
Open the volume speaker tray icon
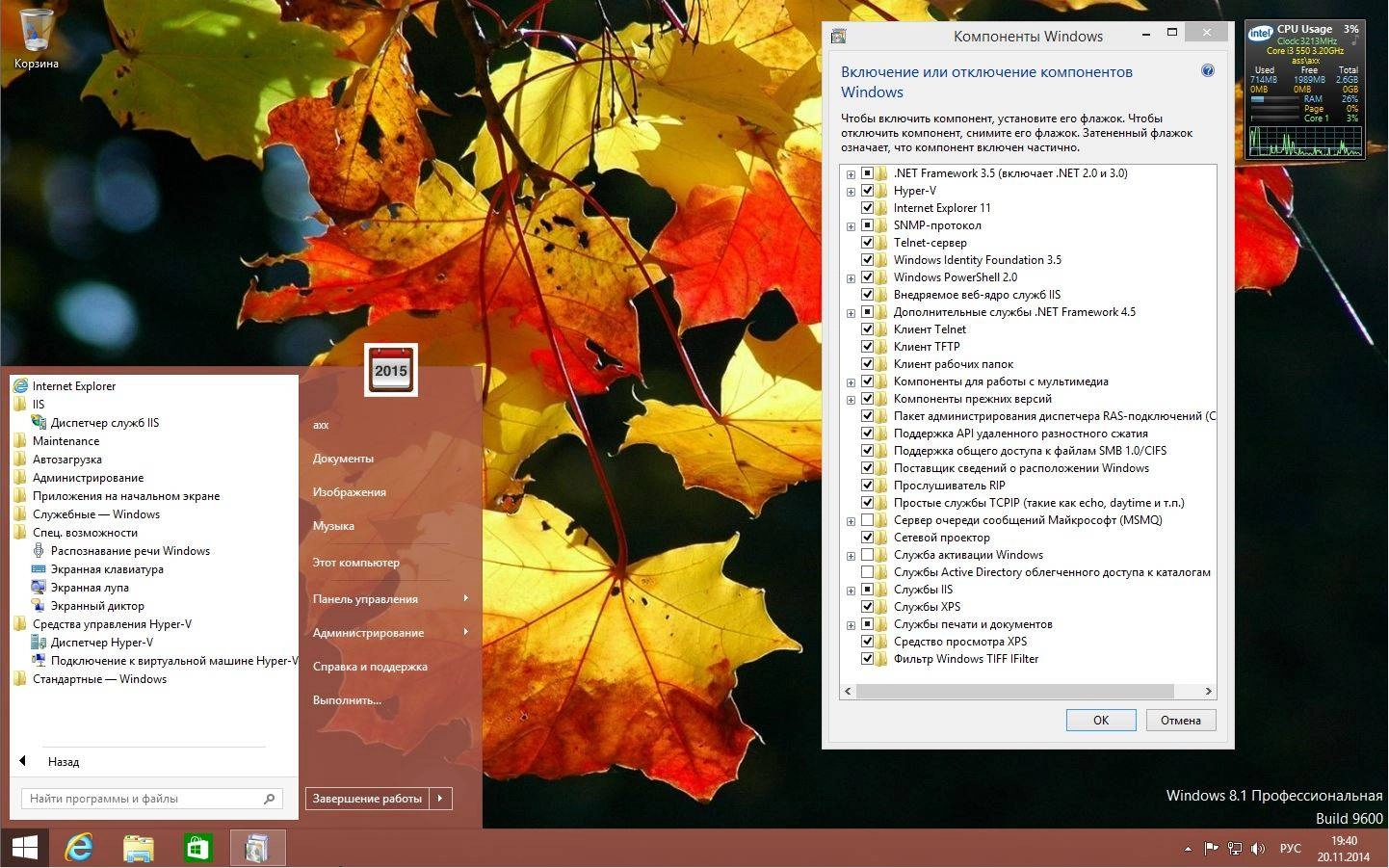pyautogui.click(x=1258, y=849)
